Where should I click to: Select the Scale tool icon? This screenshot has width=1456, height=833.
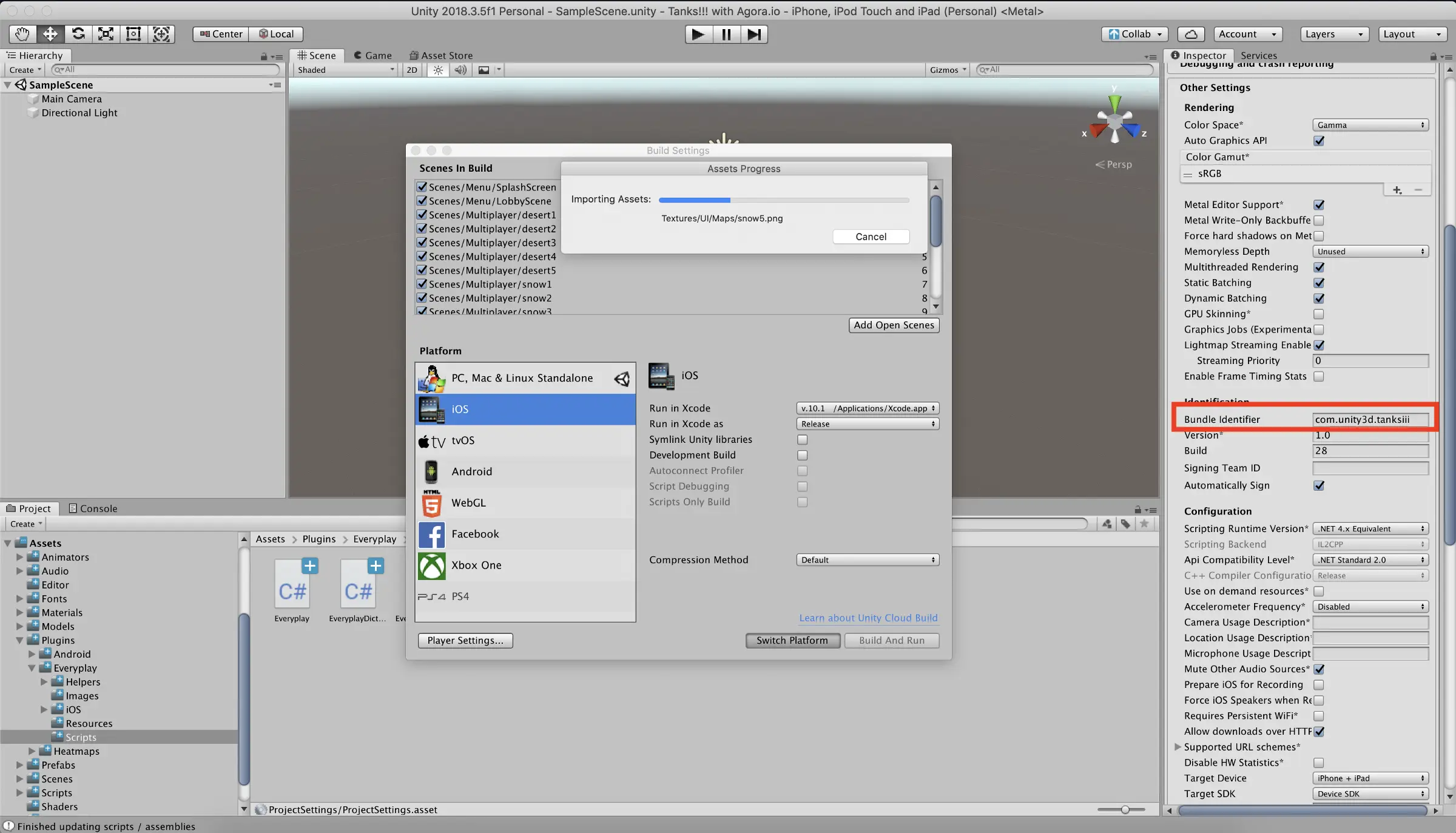click(106, 34)
